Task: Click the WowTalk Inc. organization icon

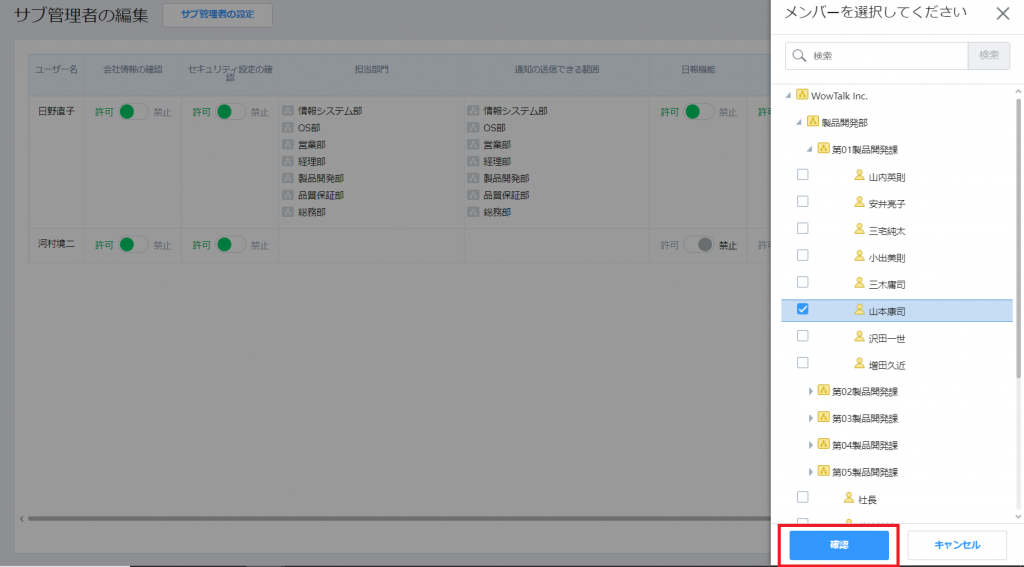Action: pyautogui.click(x=801, y=95)
